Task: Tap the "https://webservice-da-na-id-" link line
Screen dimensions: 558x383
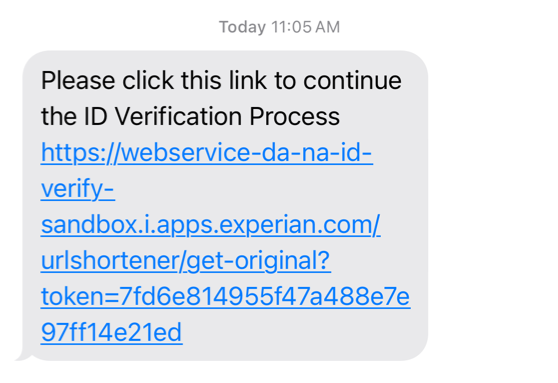Action: point(207,153)
